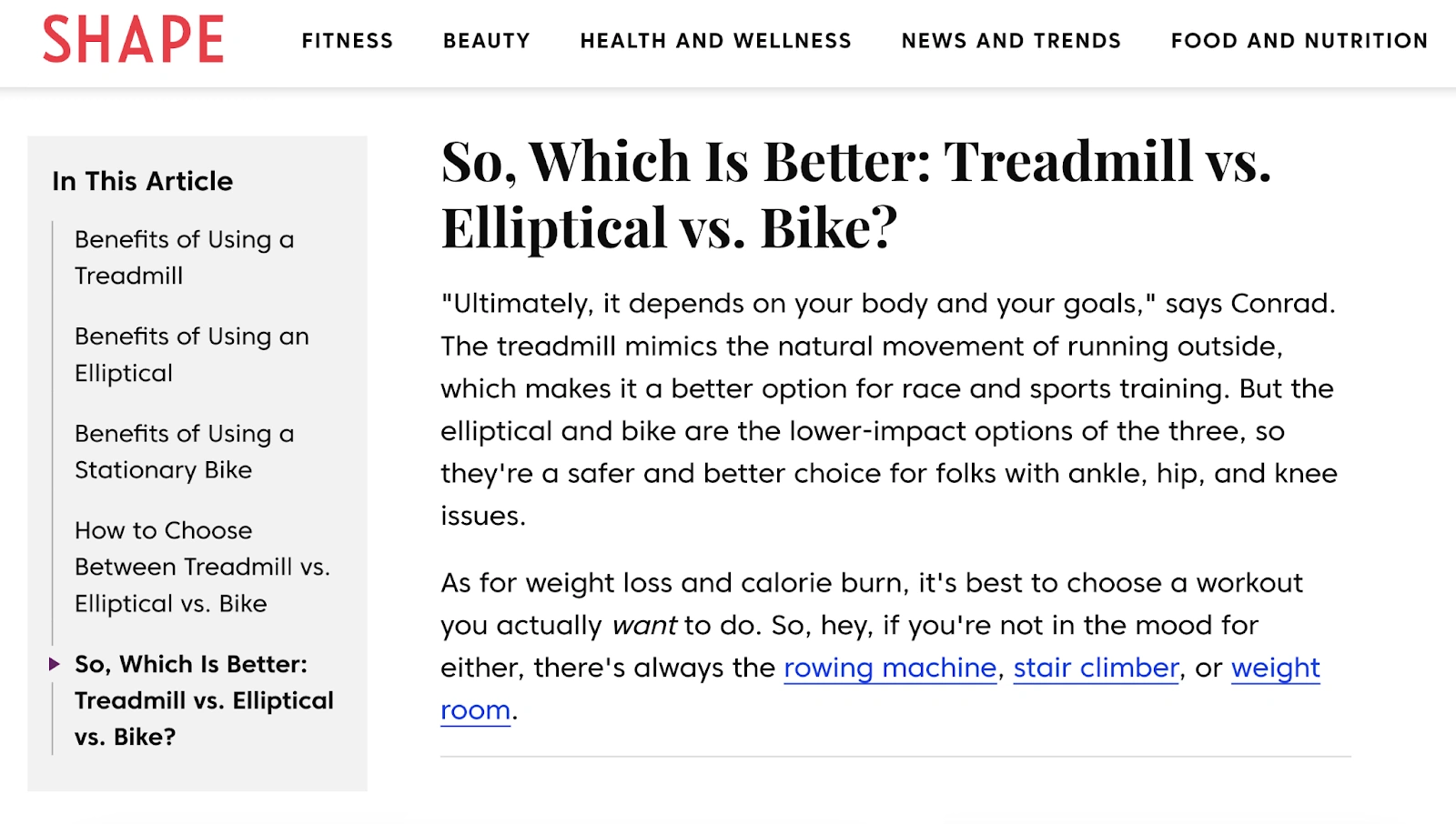Open the Fitness menu
The height and width of the screenshot is (824, 1456).
[x=348, y=41]
